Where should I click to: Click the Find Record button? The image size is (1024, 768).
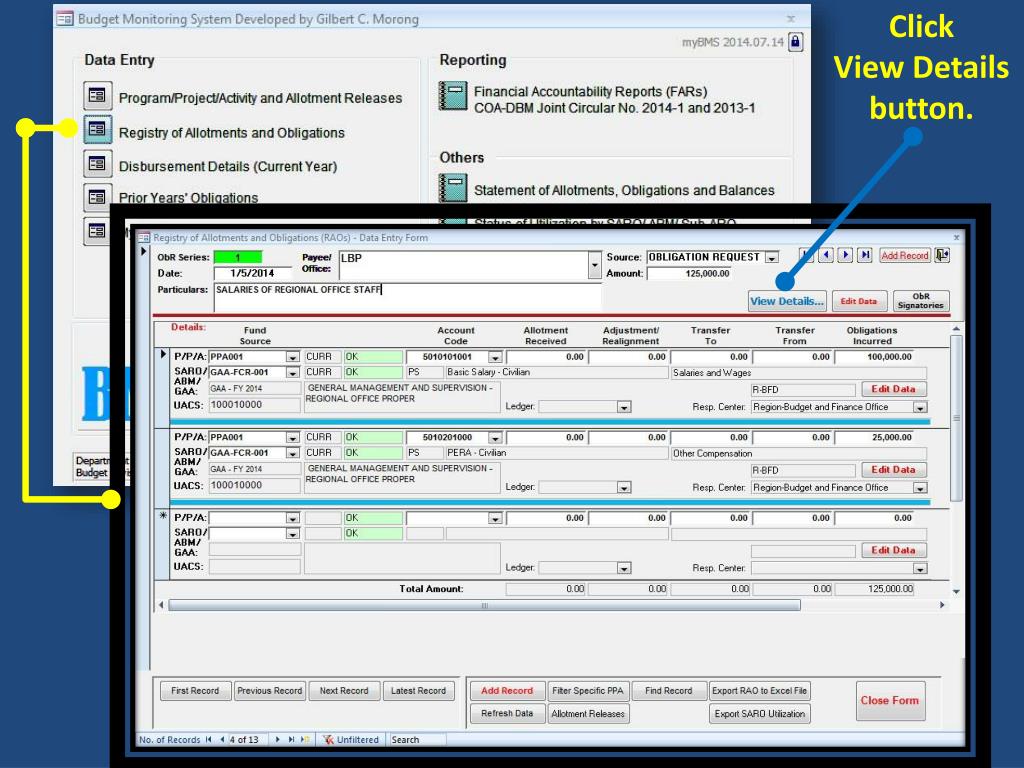tap(669, 690)
